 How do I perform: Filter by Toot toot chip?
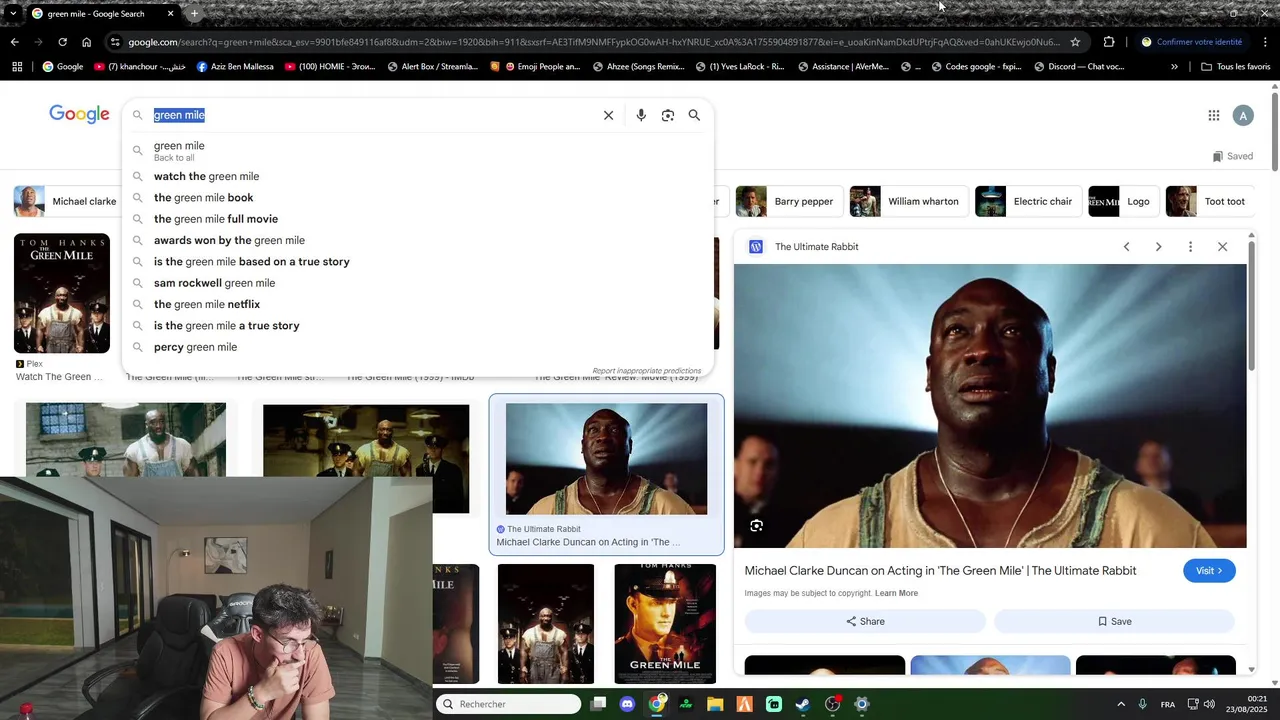click(1210, 201)
